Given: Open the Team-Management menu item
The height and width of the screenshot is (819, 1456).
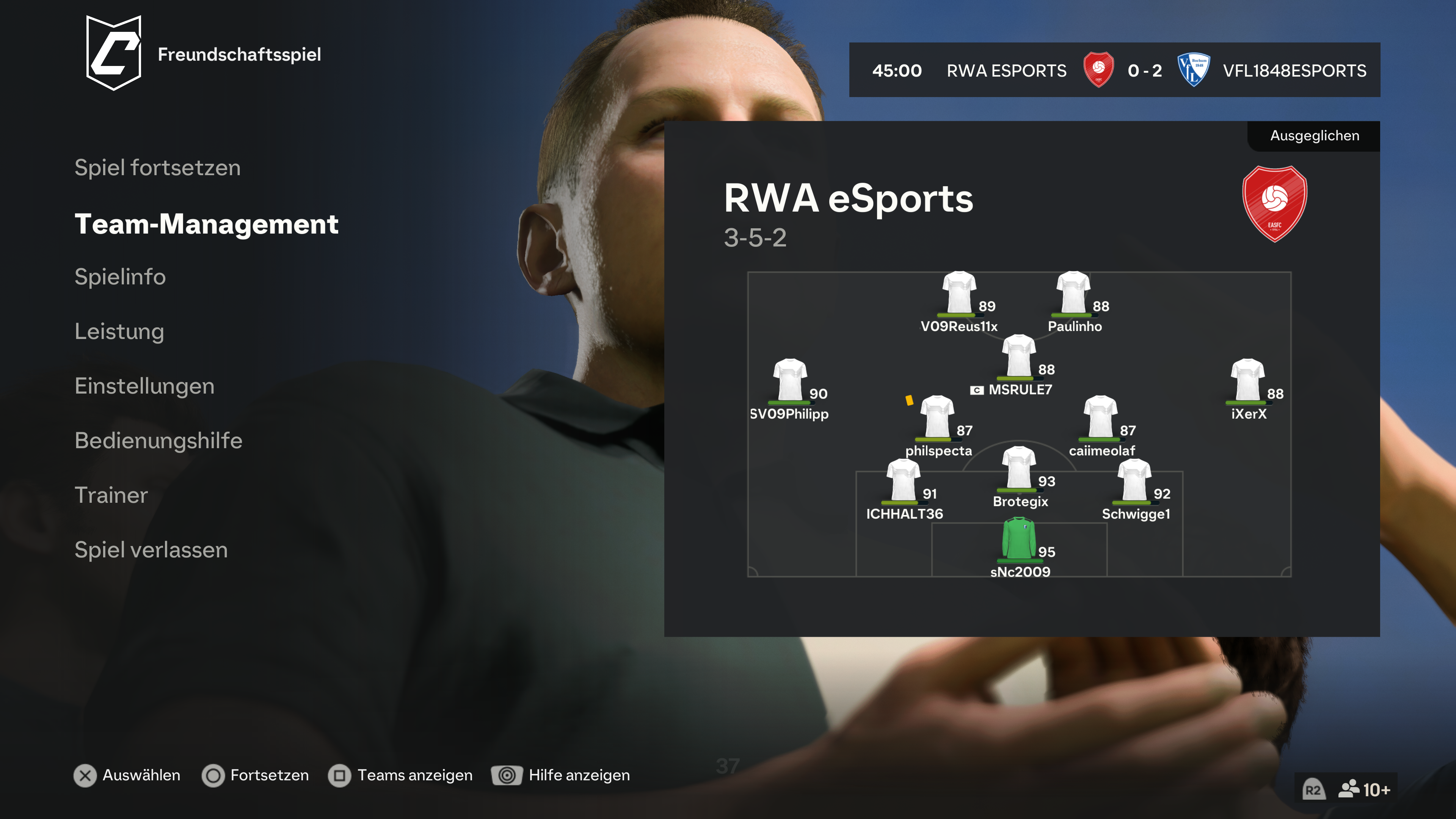Looking at the screenshot, I should (x=206, y=224).
